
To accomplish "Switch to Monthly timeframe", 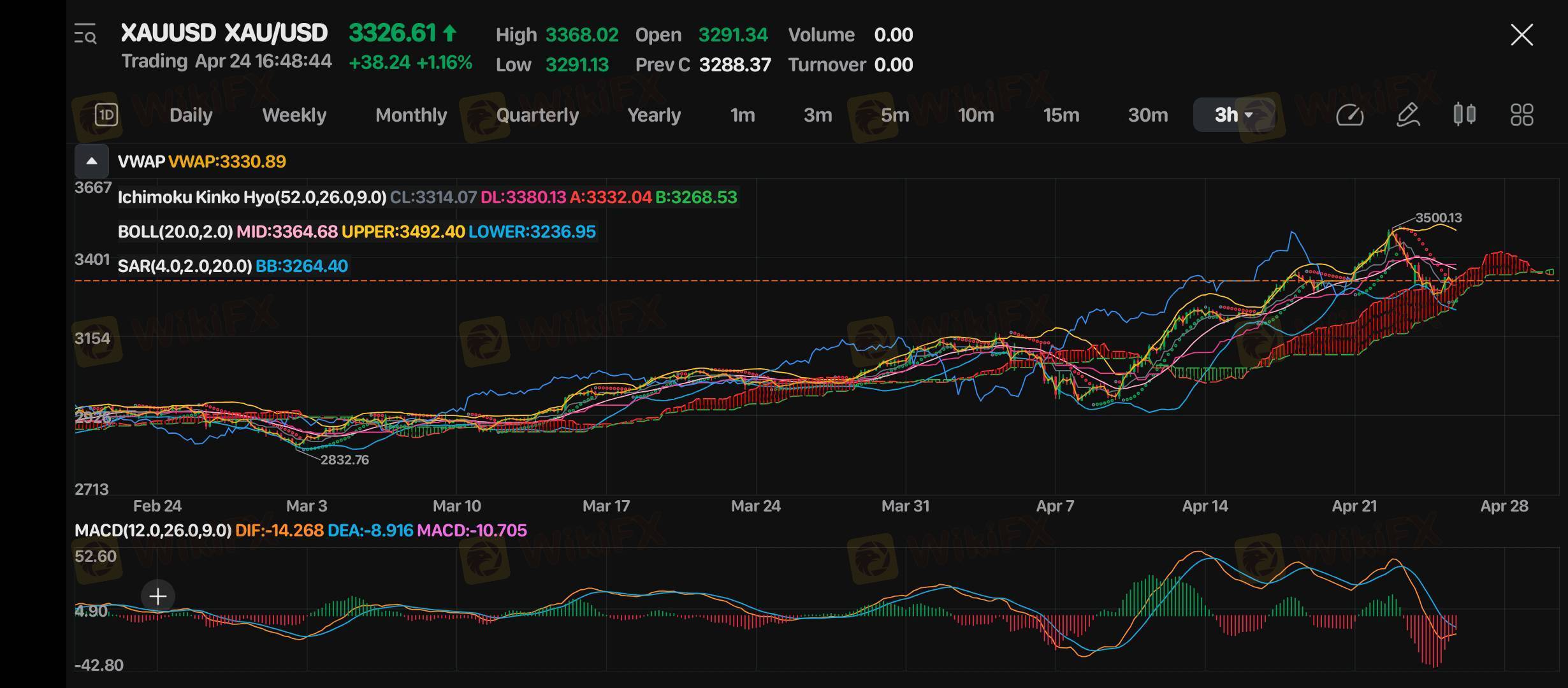I will (411, 115).
